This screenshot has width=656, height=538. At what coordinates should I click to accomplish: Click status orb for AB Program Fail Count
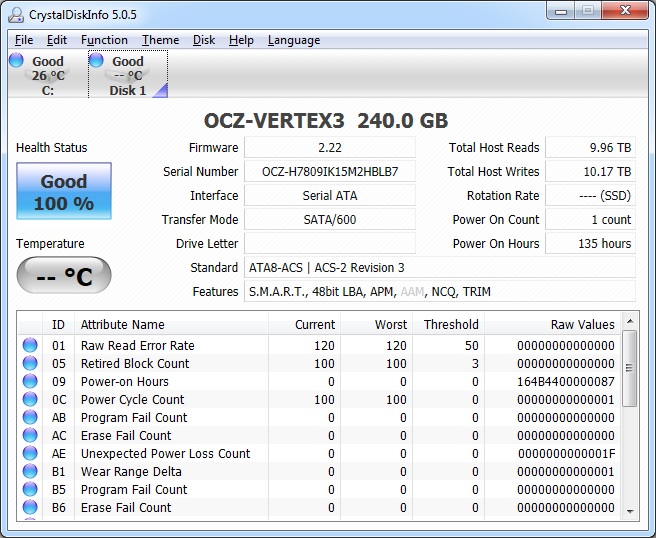[x=30, y=417]
